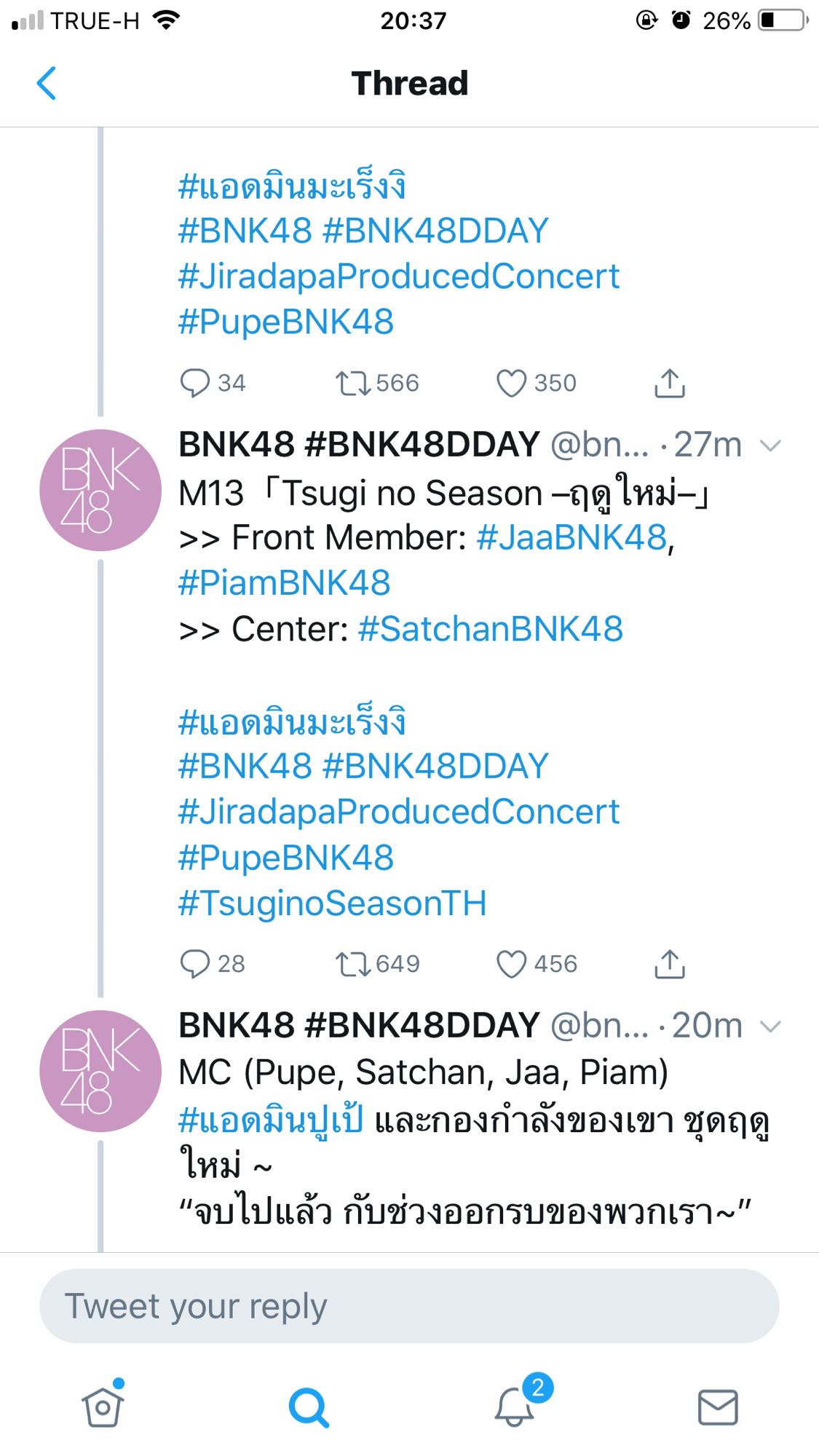Expand options chevron on 20m tweet
The image size is (819, 1456).
(x=769, y=1026)
